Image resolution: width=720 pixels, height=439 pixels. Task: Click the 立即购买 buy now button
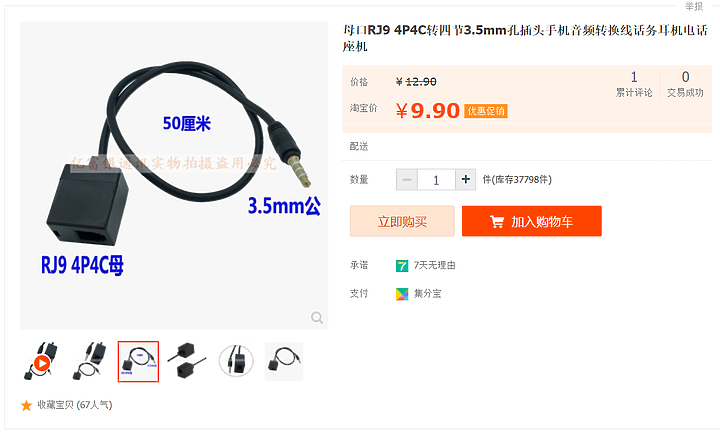point(402,221)
